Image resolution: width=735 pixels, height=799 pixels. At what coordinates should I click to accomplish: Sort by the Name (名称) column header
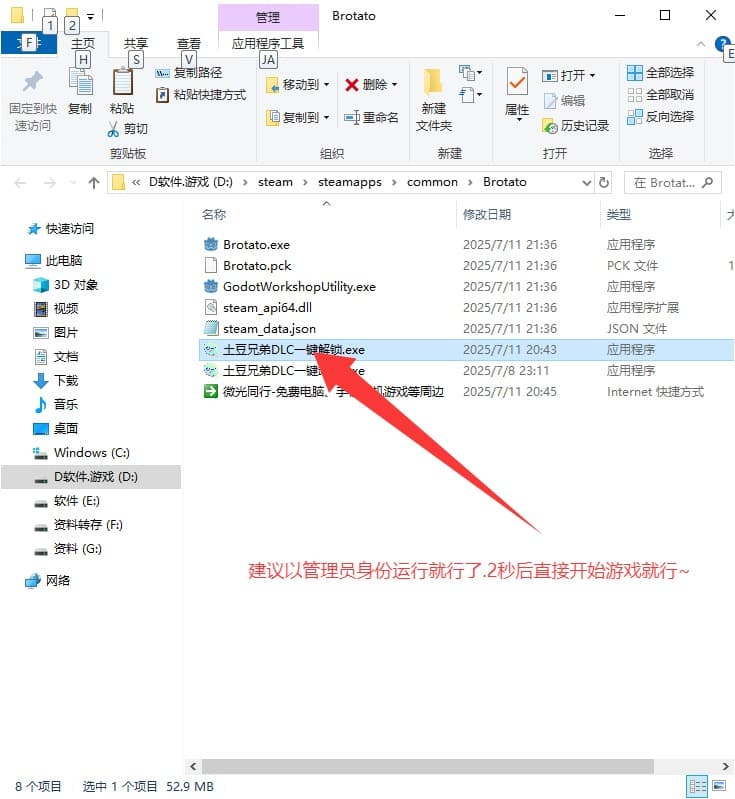point(214,215)
